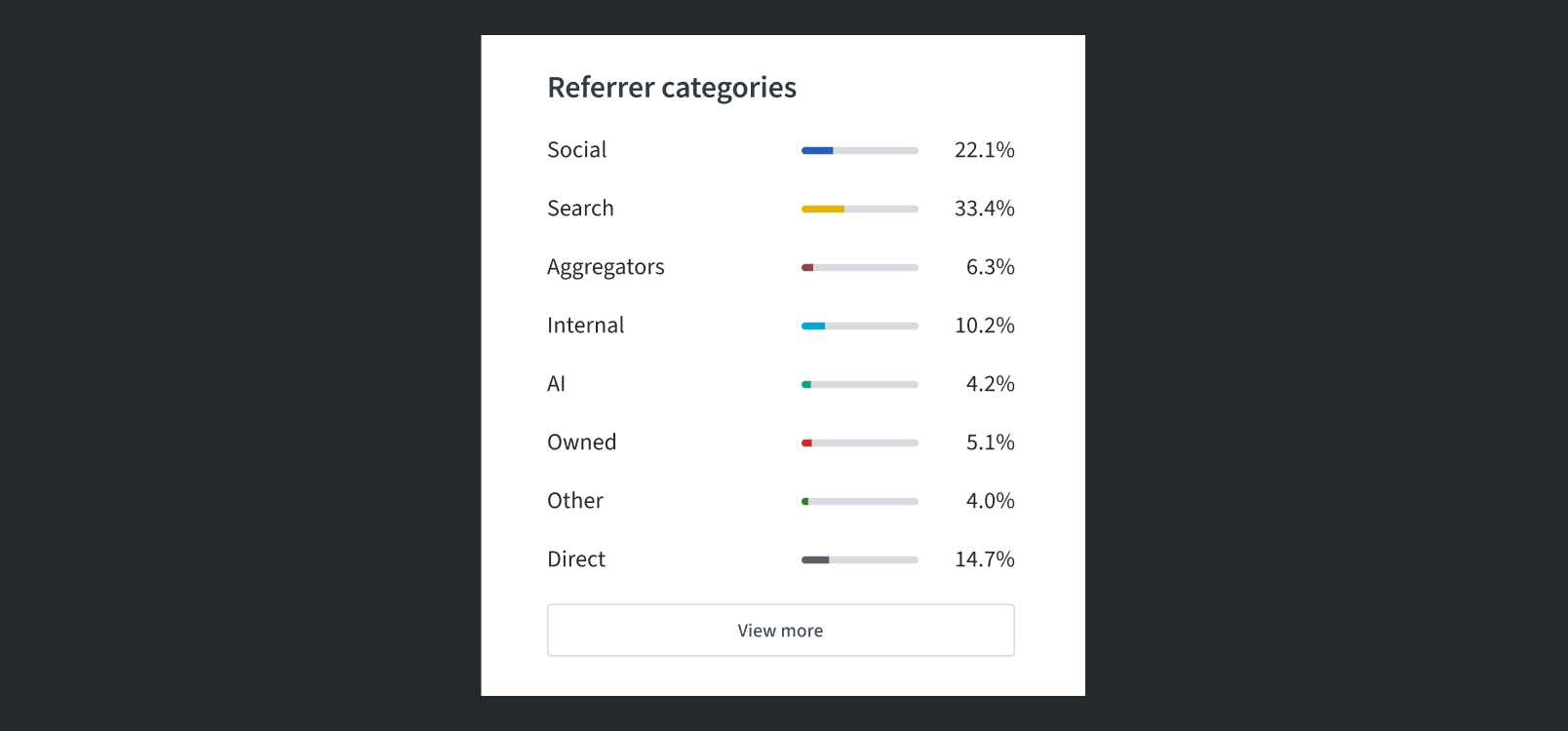Click the Other category label

[574, 501]
